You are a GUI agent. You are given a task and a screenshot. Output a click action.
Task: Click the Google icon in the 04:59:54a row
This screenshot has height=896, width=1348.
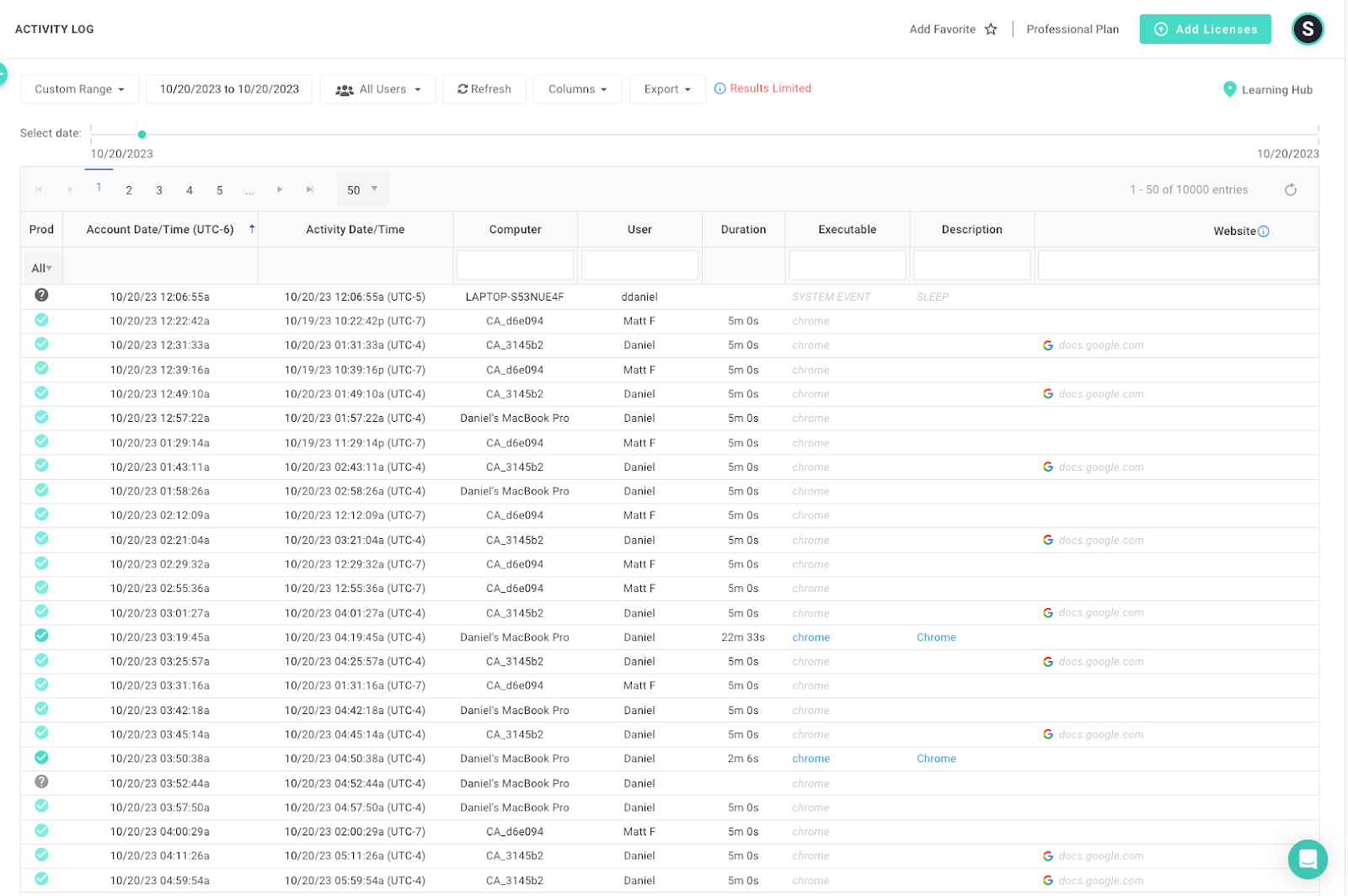coord(1048,881)
